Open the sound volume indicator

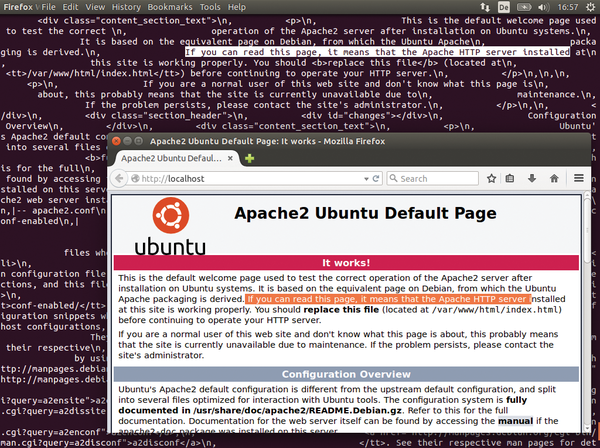pos(543,7)
